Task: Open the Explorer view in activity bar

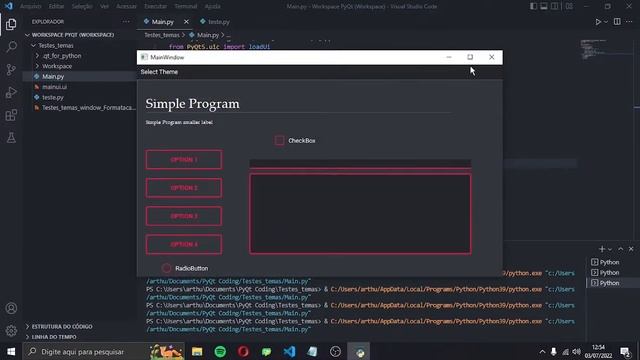Action: point(11,24)
